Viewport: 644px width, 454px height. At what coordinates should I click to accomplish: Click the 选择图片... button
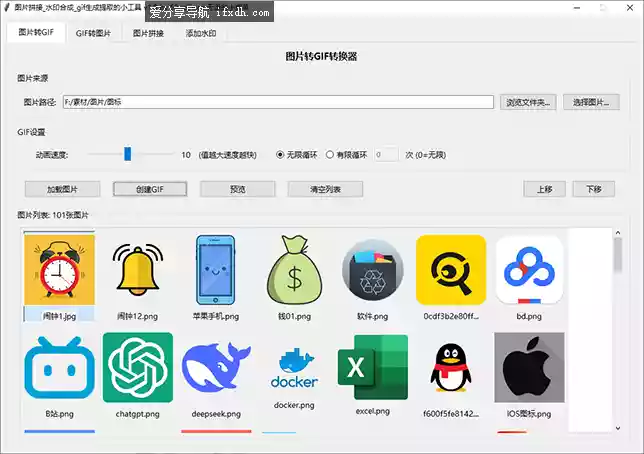(591, 102)
